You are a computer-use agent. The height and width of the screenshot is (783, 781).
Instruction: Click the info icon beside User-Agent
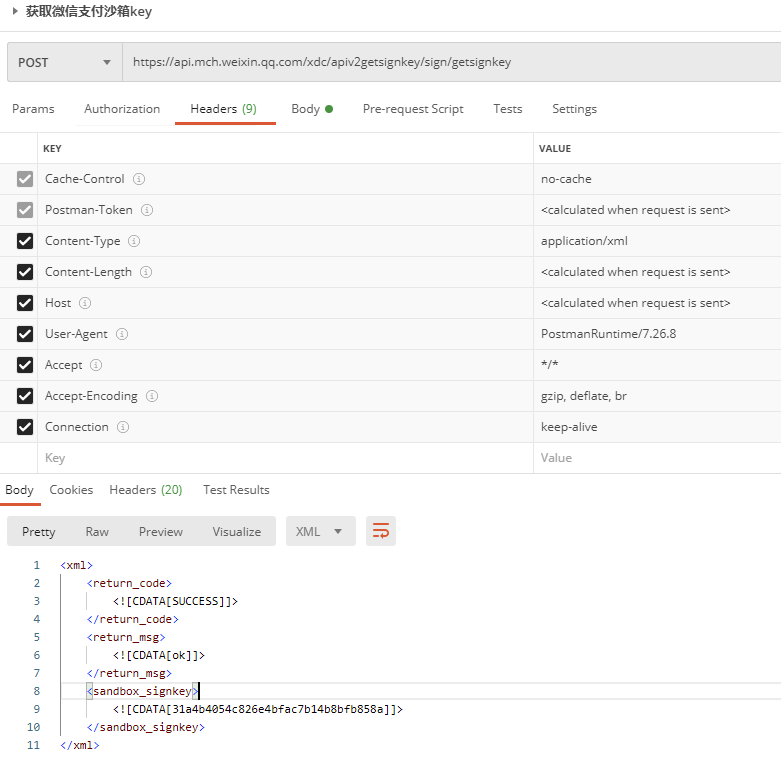point(122,334)
